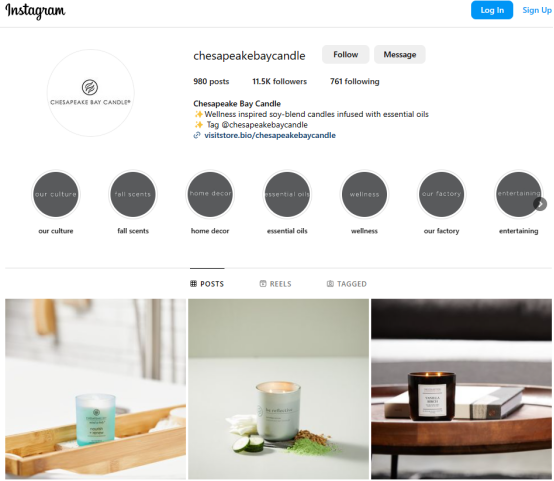View the 11.5K followers list
This screenshot has width=554, height=481.
click(279, 82)
